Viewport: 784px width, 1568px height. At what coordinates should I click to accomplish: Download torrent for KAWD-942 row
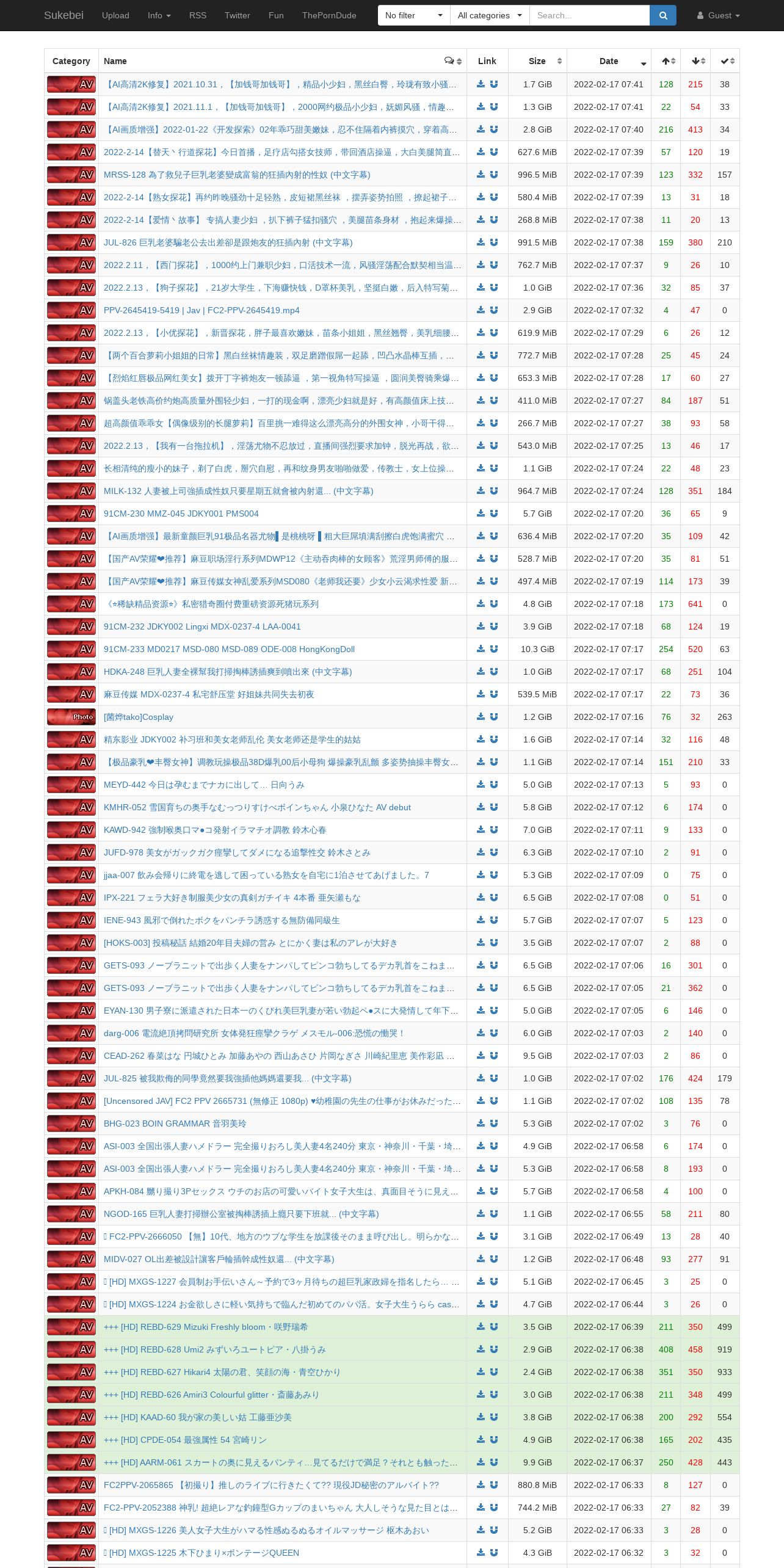pyautogui.click(x=481, y=830)
